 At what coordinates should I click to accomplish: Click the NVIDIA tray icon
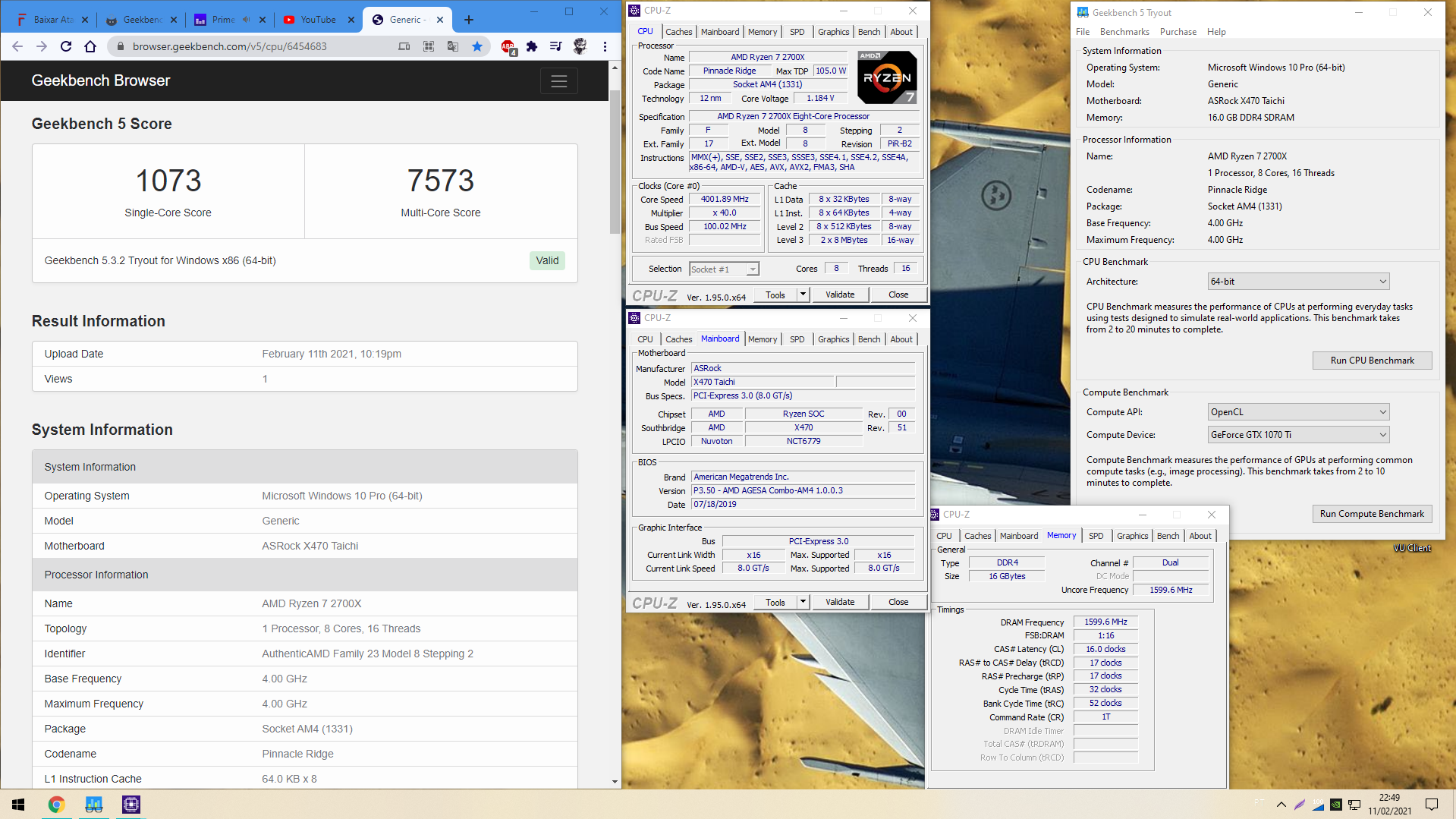[1336, 805]
